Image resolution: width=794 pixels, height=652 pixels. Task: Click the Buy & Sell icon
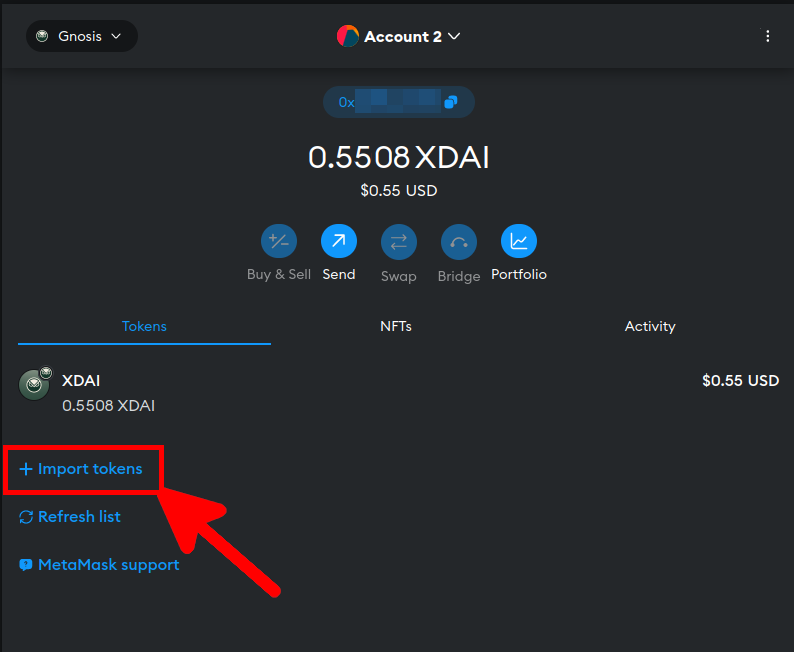coord(279,241)
